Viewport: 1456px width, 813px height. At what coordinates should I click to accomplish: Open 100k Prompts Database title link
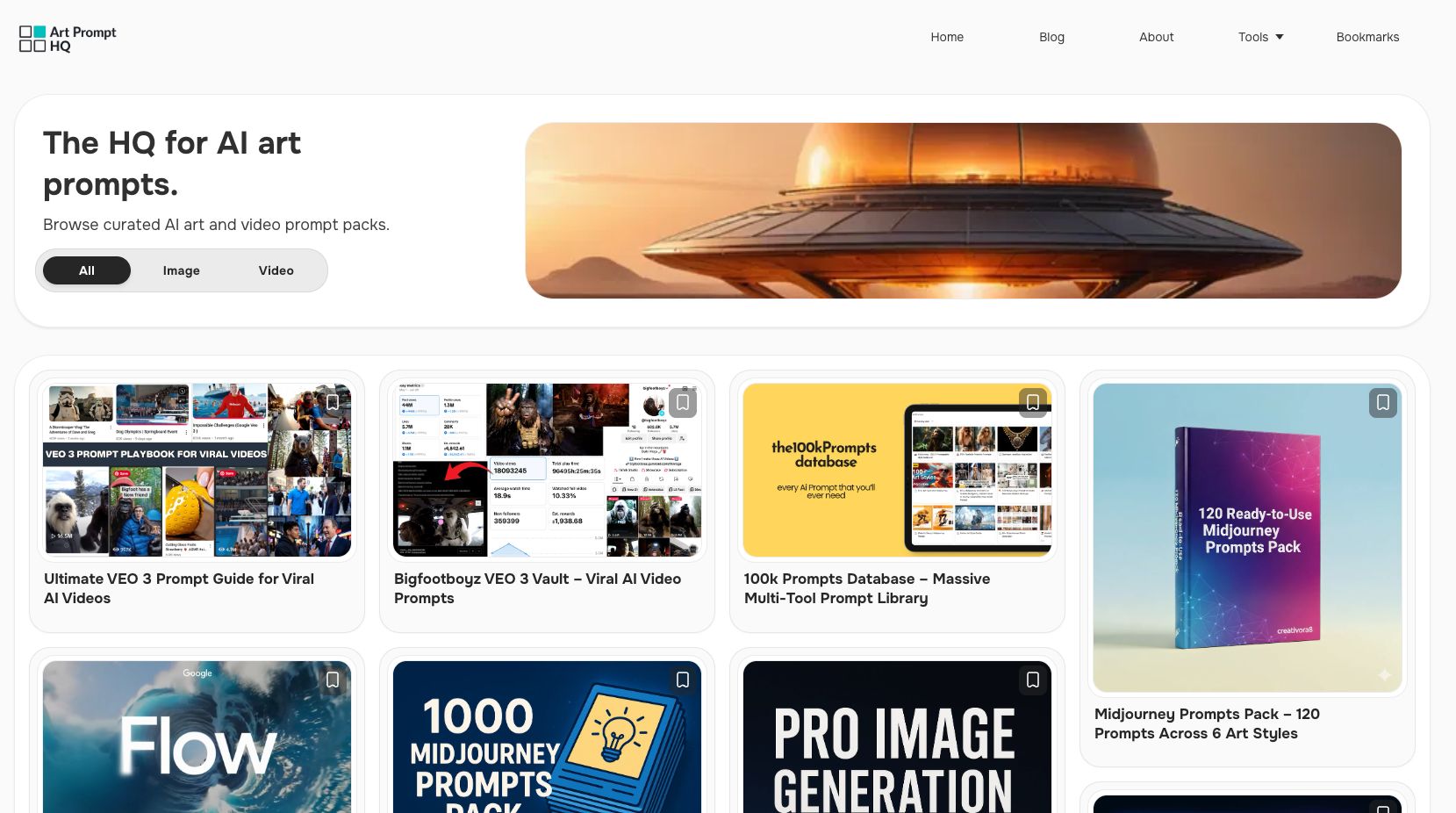[x=867, y=588]
